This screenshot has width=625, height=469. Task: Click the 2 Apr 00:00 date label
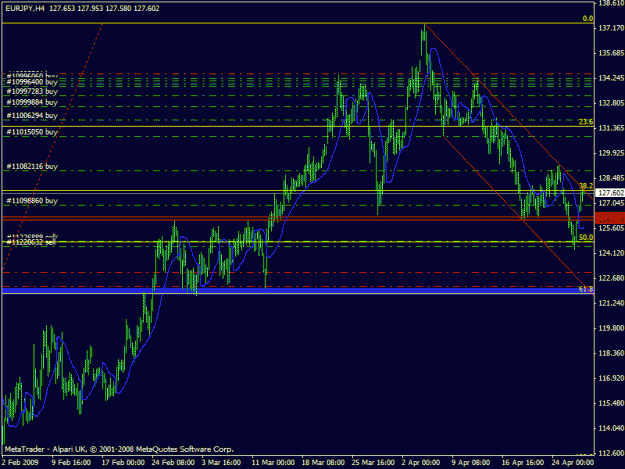[x=421, y=463]
